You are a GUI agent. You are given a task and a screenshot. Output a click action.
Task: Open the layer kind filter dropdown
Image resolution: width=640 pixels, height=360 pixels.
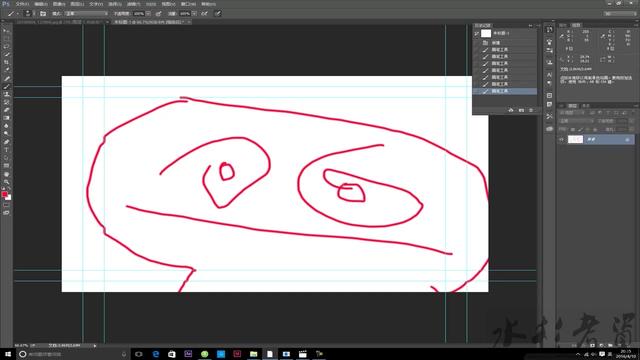coord(571,113)
